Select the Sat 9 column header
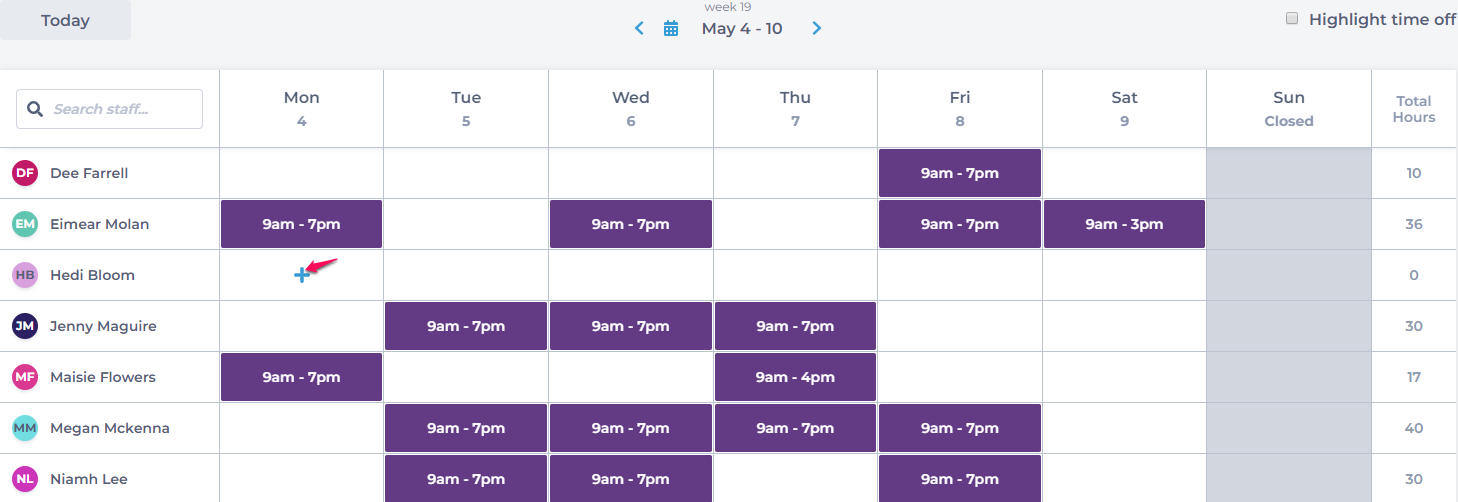The image size is (1458, 502). click(1124, 108)
